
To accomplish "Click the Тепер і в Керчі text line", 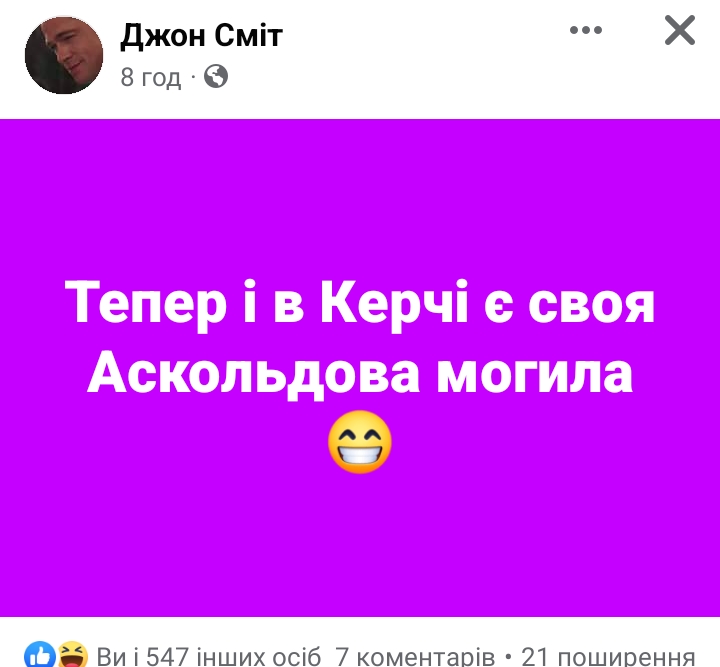I will click(x=360, y=304).
